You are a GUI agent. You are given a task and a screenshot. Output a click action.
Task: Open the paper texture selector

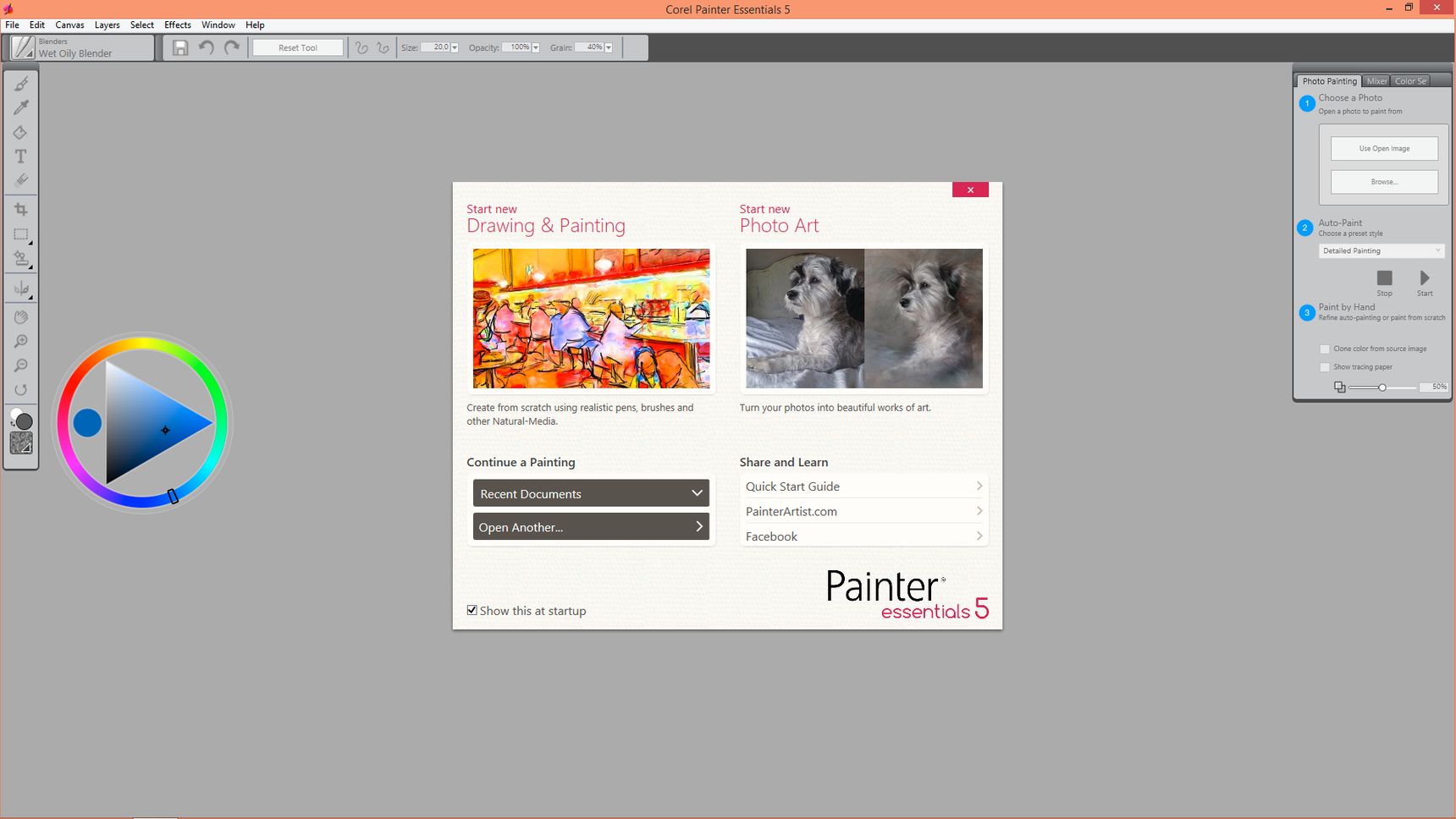[21, 443]
